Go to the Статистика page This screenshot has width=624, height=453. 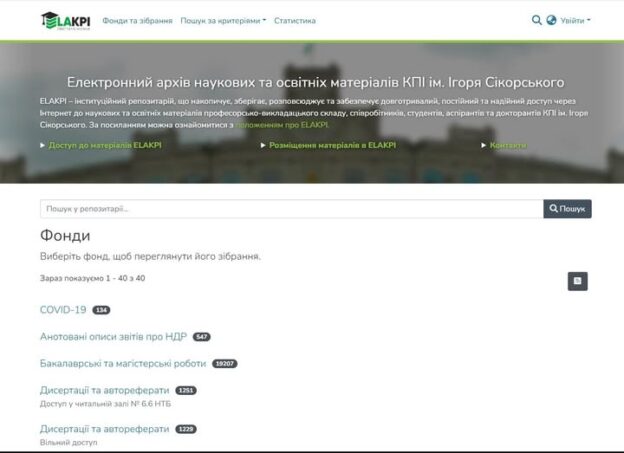[x=295, y=20]
